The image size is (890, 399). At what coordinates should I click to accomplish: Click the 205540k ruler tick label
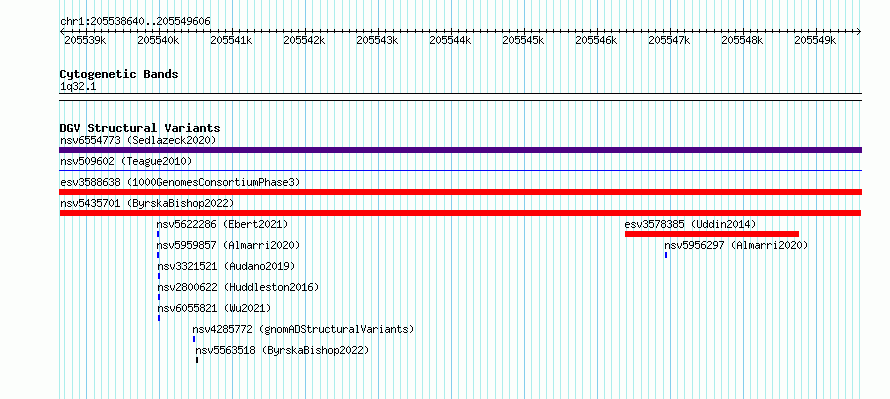tap(158, 40)
